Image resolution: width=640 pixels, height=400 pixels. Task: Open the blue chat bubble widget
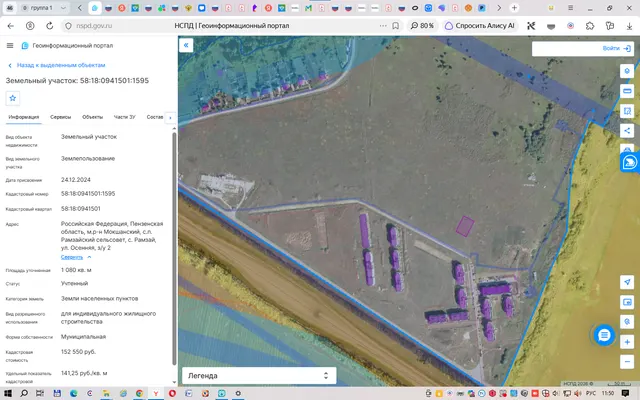point(604,335)
